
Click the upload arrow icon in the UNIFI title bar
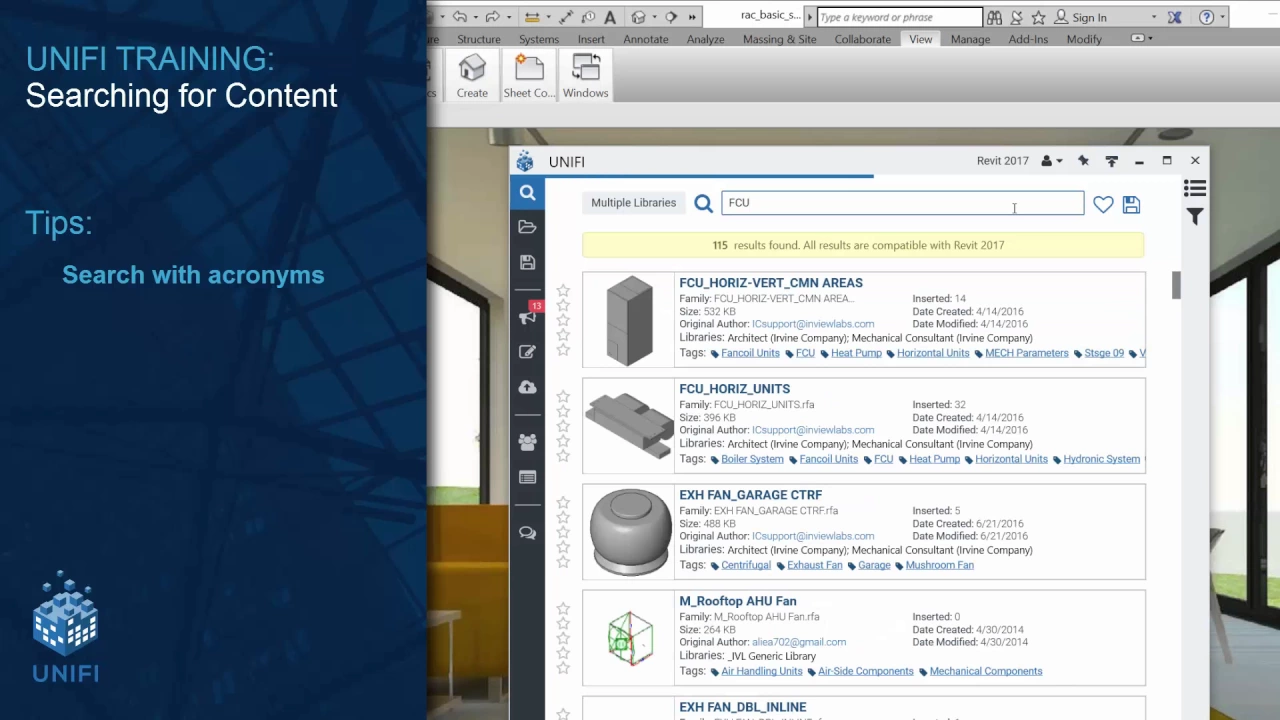point(1111,161)
